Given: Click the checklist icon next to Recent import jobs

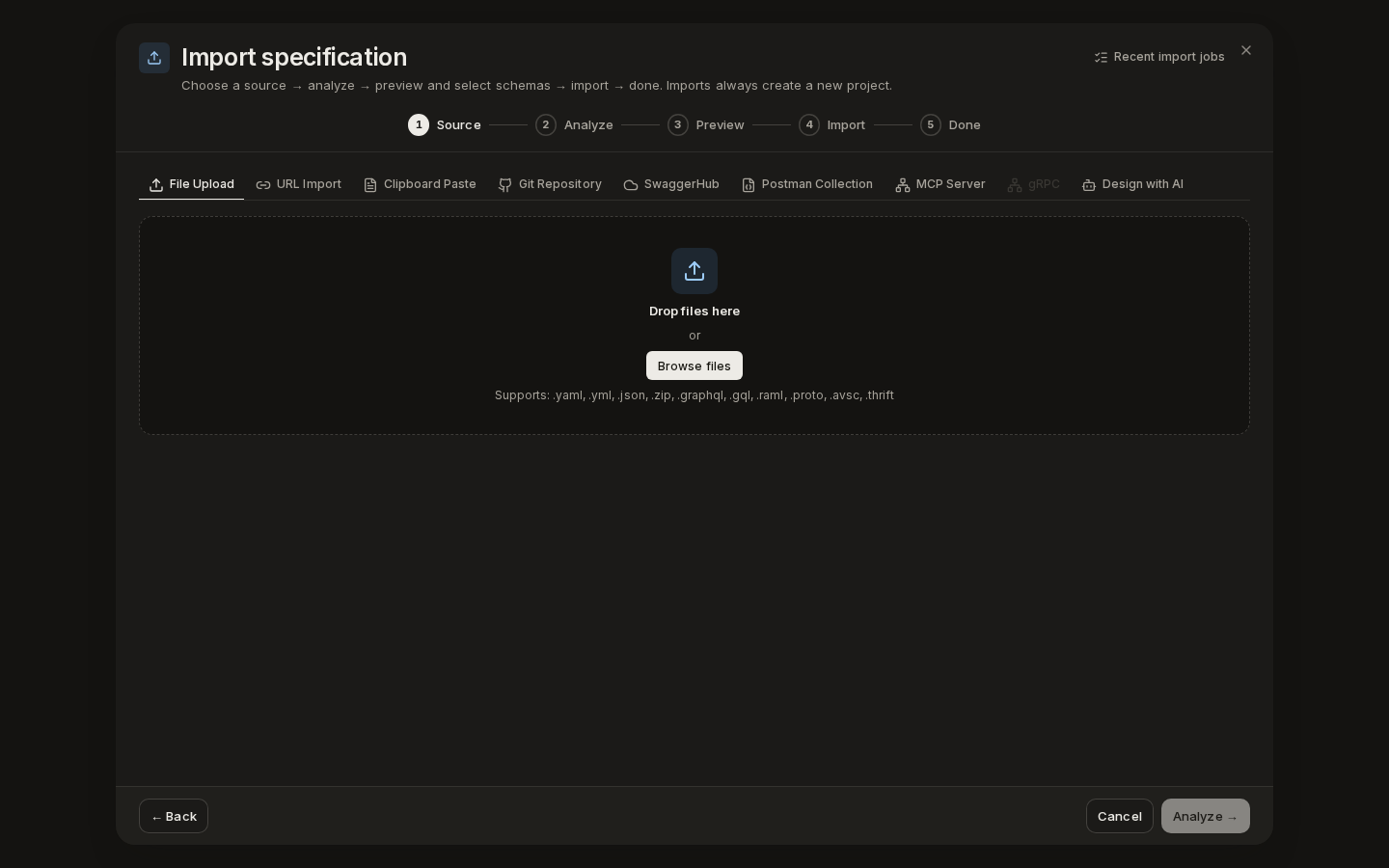Looking at the screenshot, I should click(1101, 58).
